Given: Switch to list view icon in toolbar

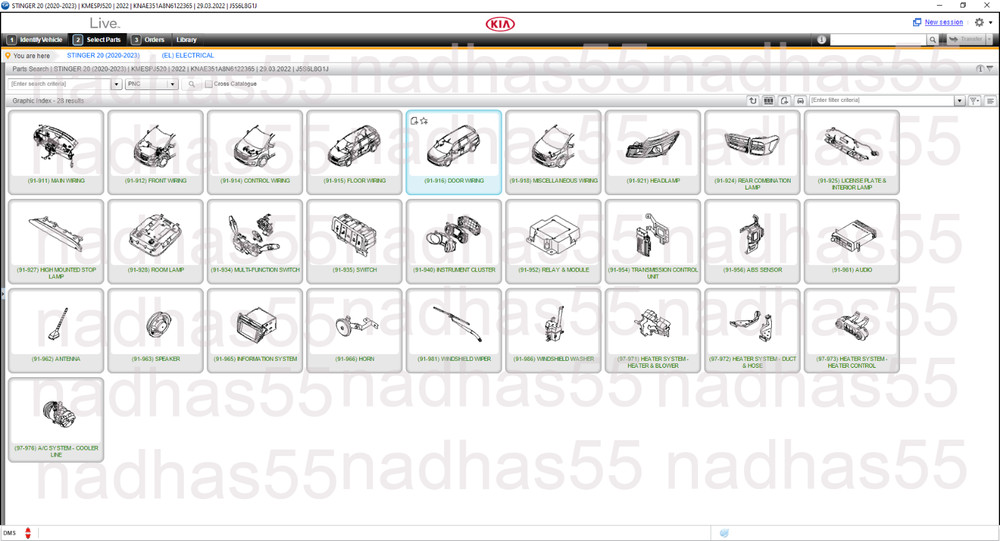Looking at the screenshot, I should 768,101.
